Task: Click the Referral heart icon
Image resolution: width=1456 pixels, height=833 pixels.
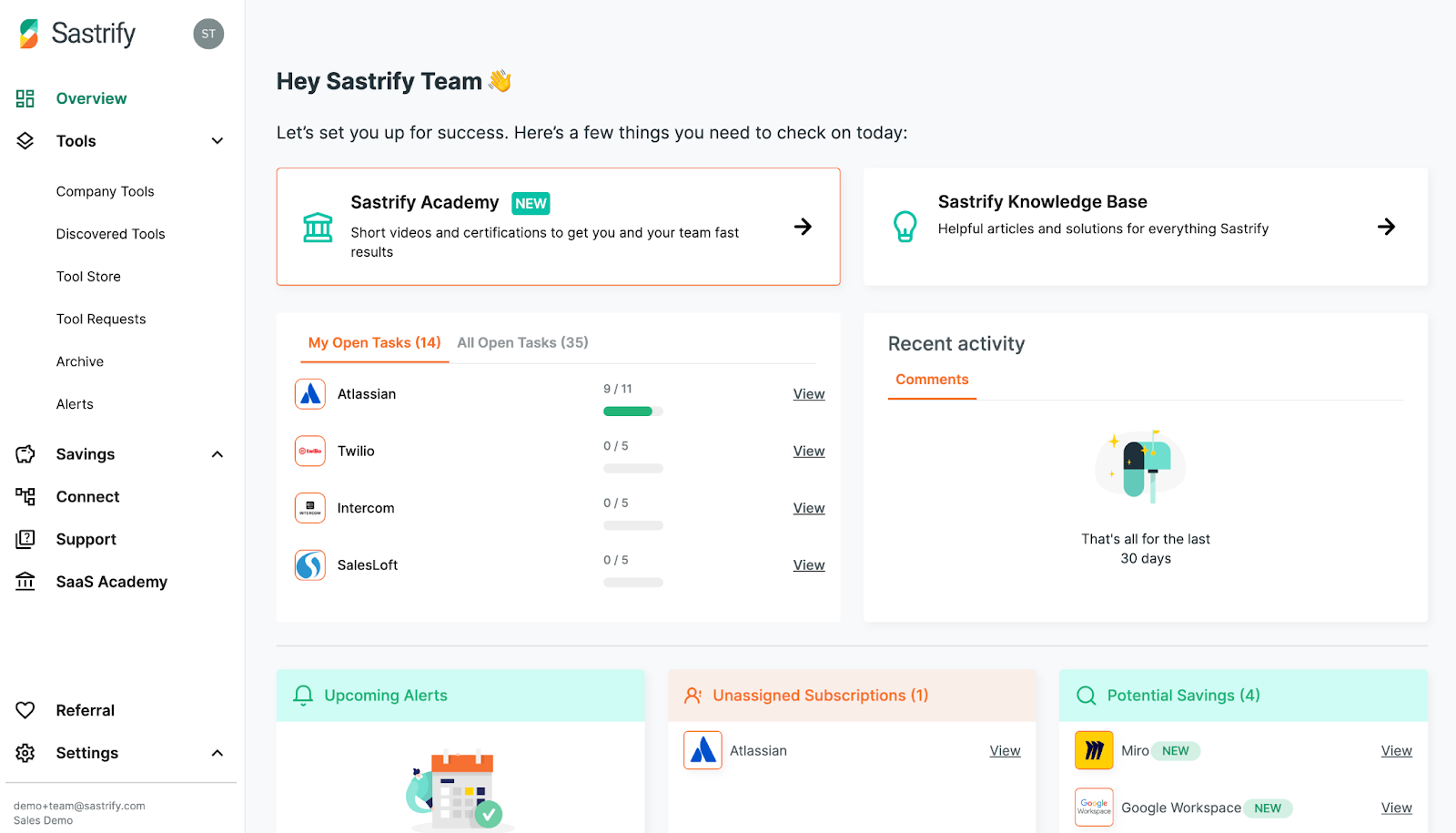Action: (x=25, y=710)
